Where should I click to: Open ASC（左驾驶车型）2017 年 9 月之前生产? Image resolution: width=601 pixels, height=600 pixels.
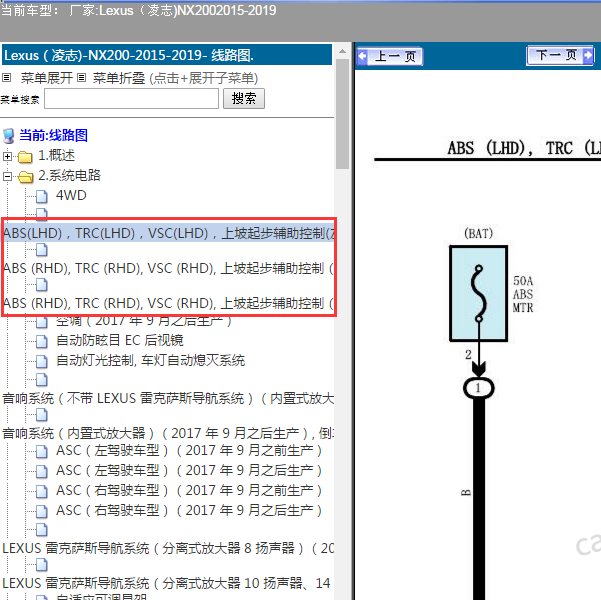click(x=189, y=450)
